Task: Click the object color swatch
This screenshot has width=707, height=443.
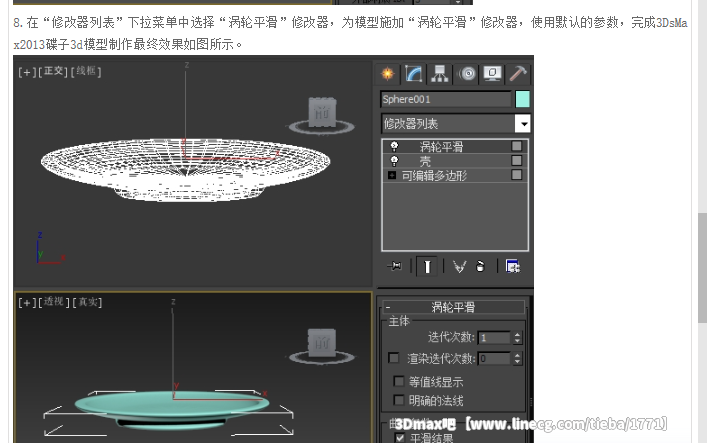Action: pos(522,99)
